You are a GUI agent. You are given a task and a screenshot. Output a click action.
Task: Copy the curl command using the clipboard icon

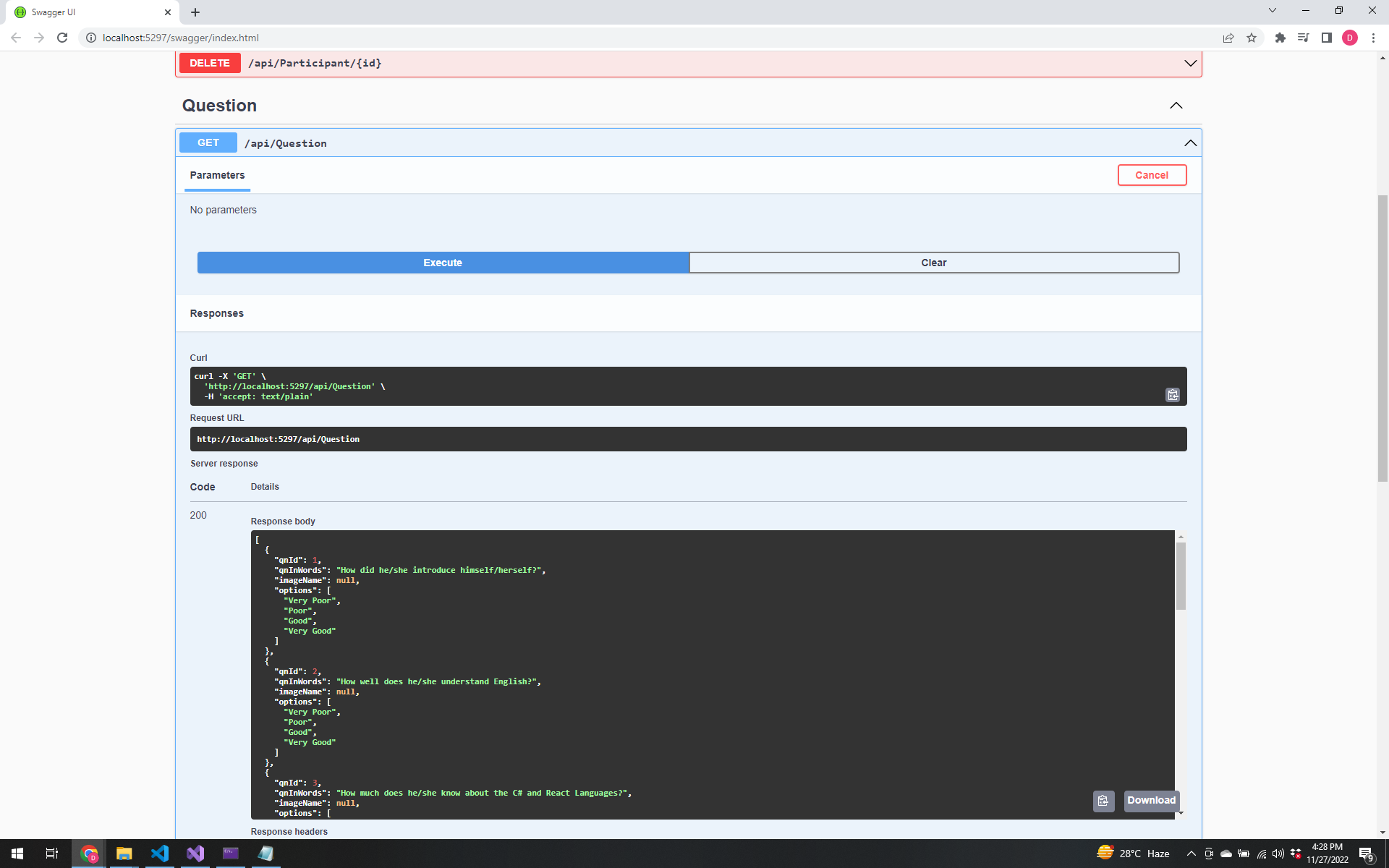[x=1173, y=395]
